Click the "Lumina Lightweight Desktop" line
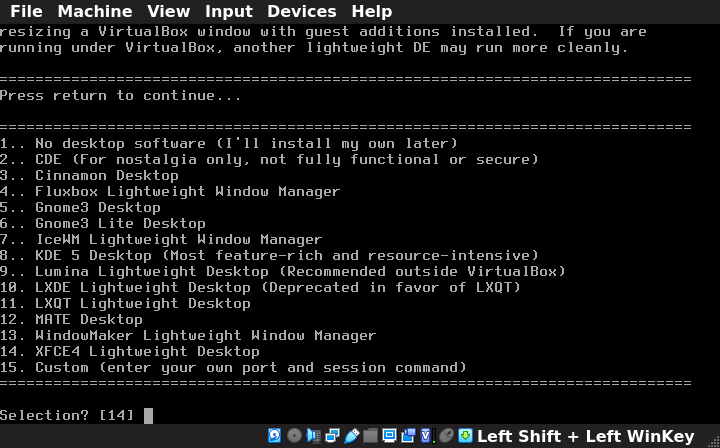The width and height of the screenshot is (720, 448). [283, 271]
